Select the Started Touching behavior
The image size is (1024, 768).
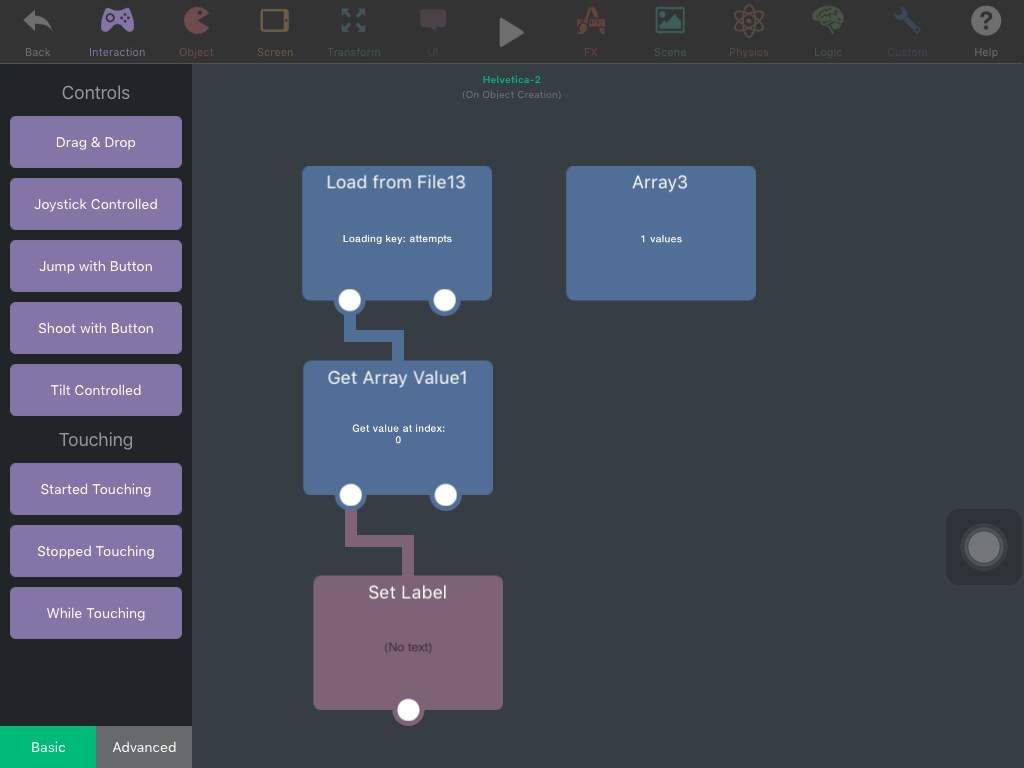click(96, 489)
